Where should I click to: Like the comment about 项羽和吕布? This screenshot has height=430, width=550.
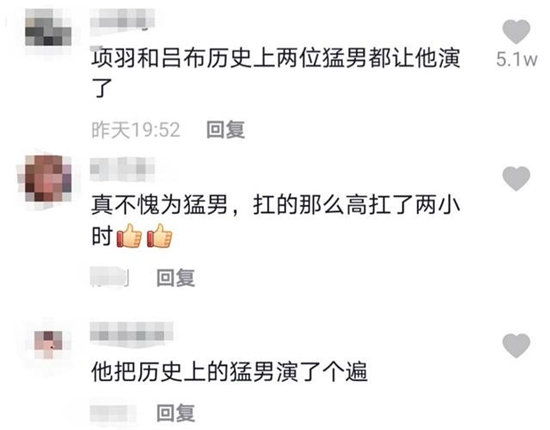coord(516,32)
